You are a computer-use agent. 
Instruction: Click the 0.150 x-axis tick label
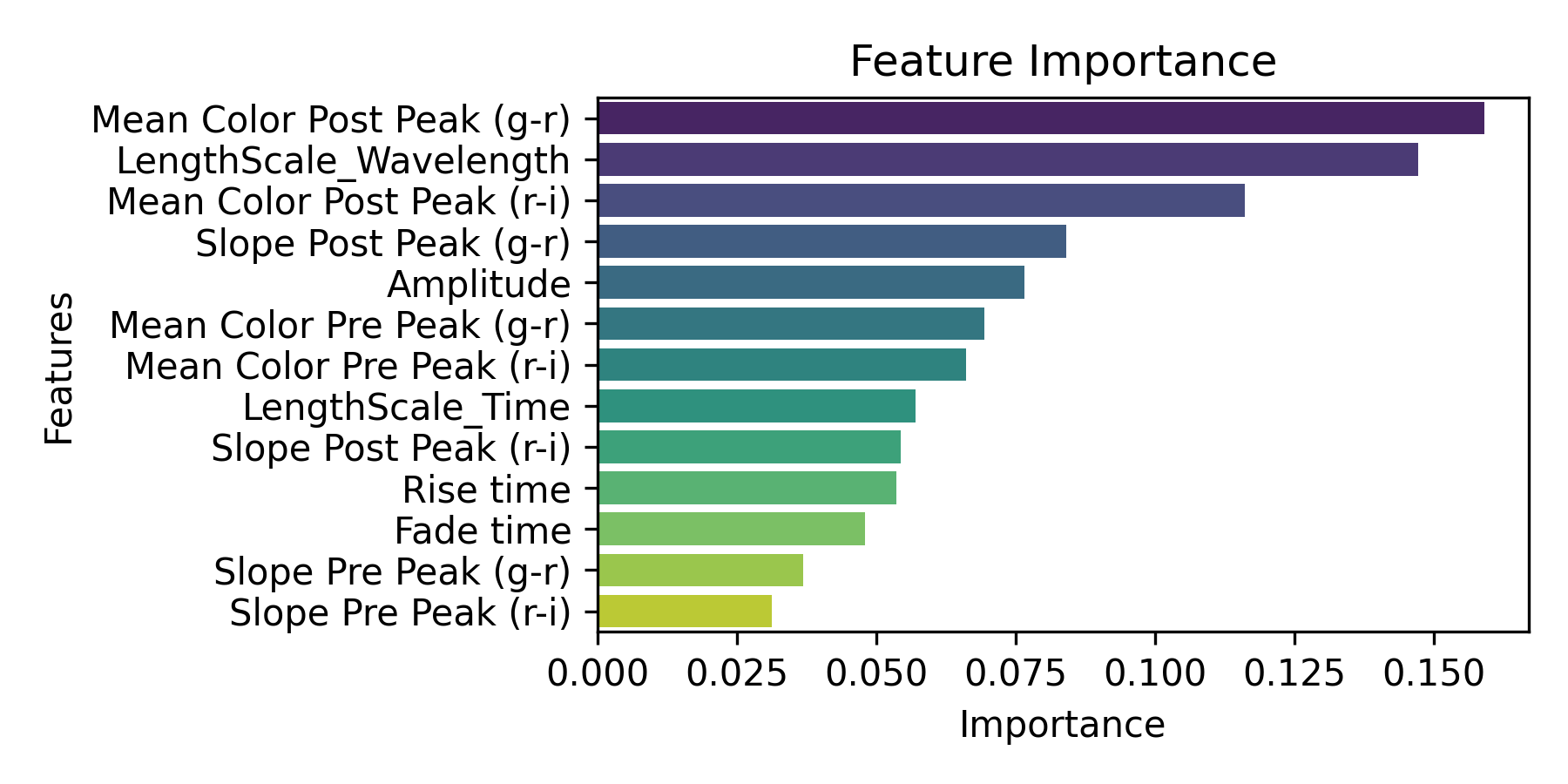tap(1434, 673)
